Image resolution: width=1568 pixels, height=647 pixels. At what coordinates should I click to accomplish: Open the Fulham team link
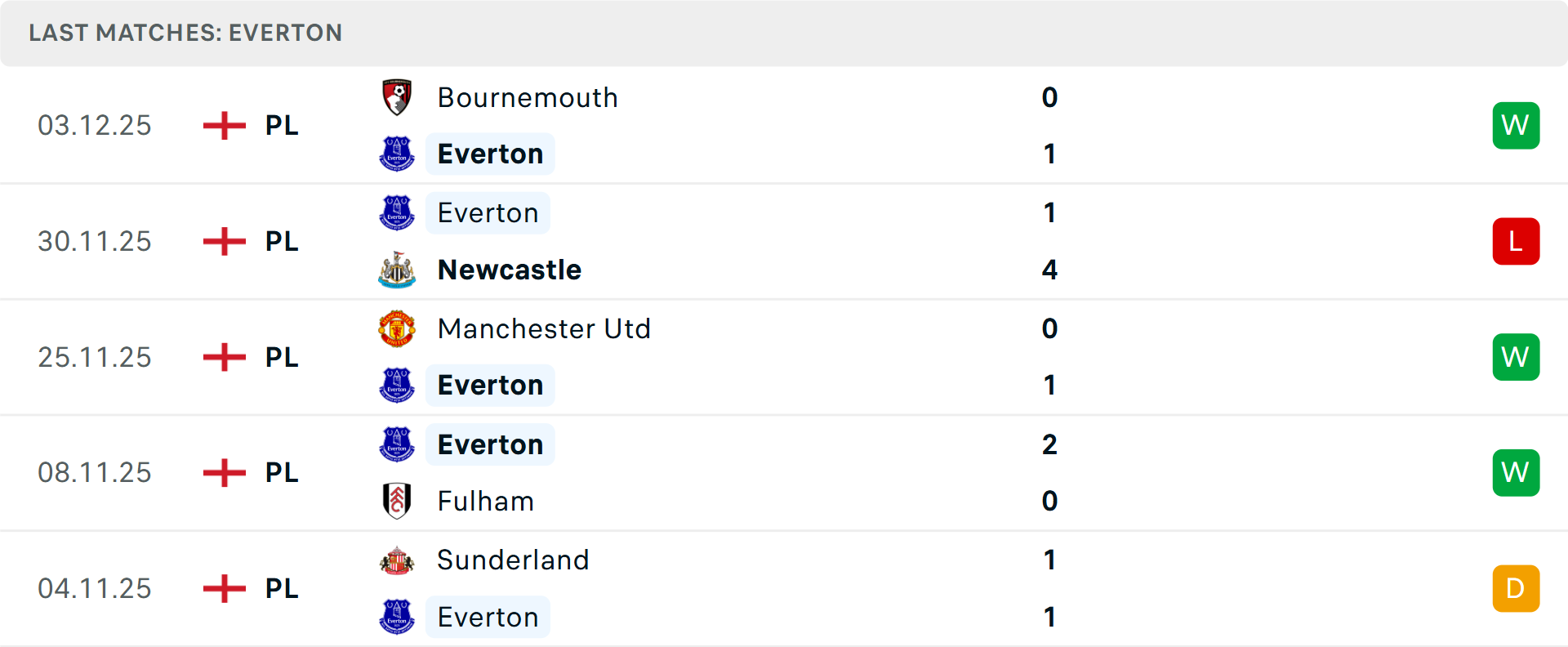point(486,501)
